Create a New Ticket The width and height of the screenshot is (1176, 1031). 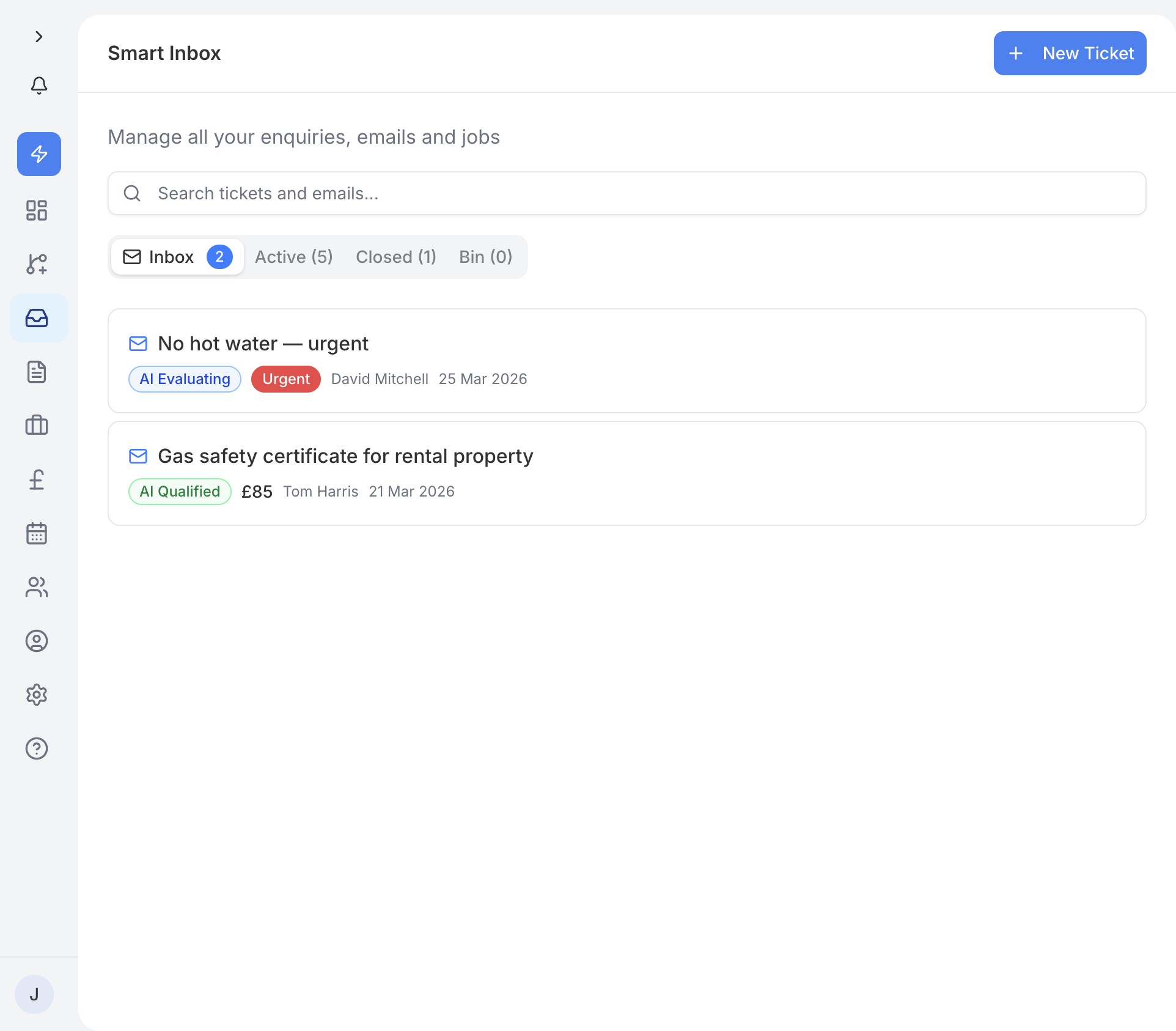click(x=1069, y=53)
